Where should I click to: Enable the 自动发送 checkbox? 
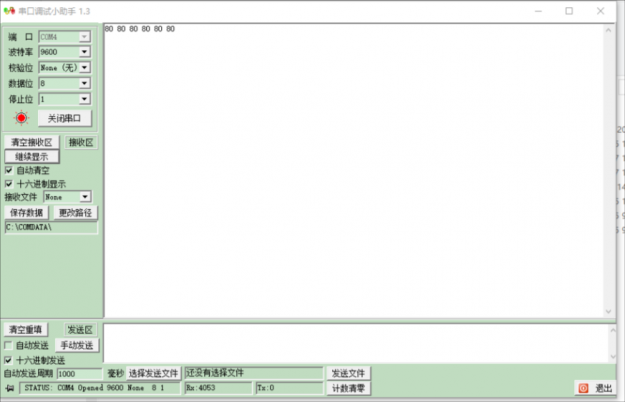pyautogui.click(x=8, y=345)
